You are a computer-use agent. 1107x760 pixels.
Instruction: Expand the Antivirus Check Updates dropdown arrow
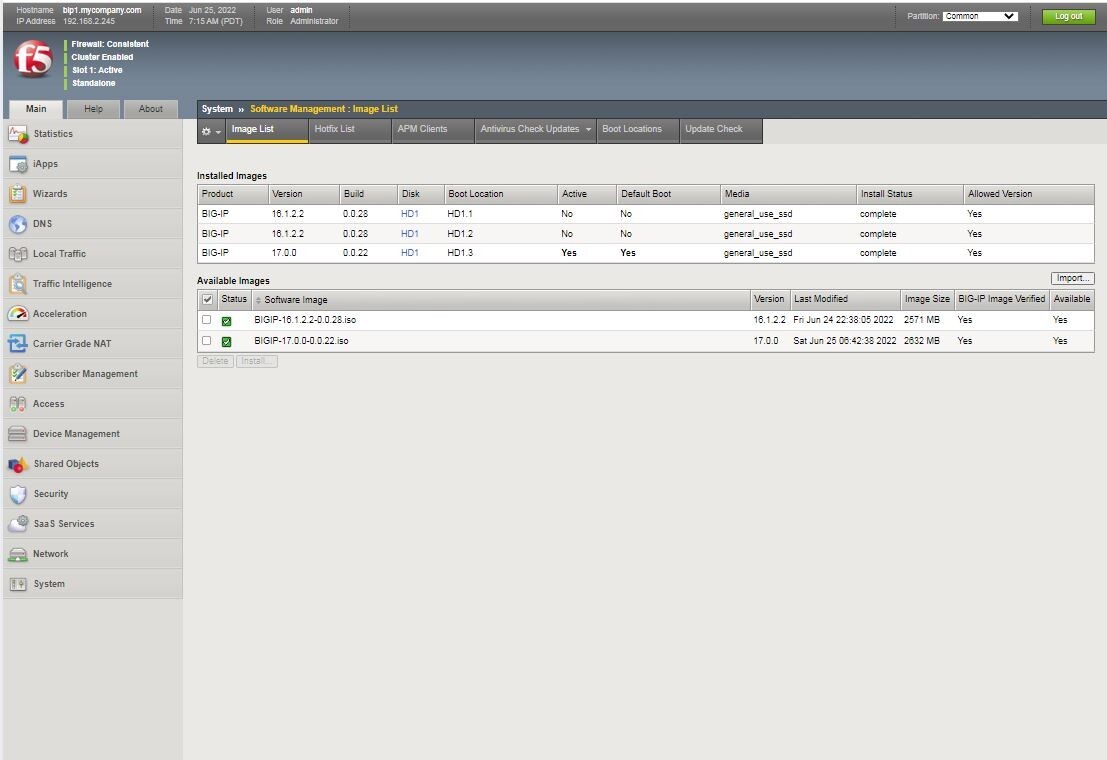(588, 129)
